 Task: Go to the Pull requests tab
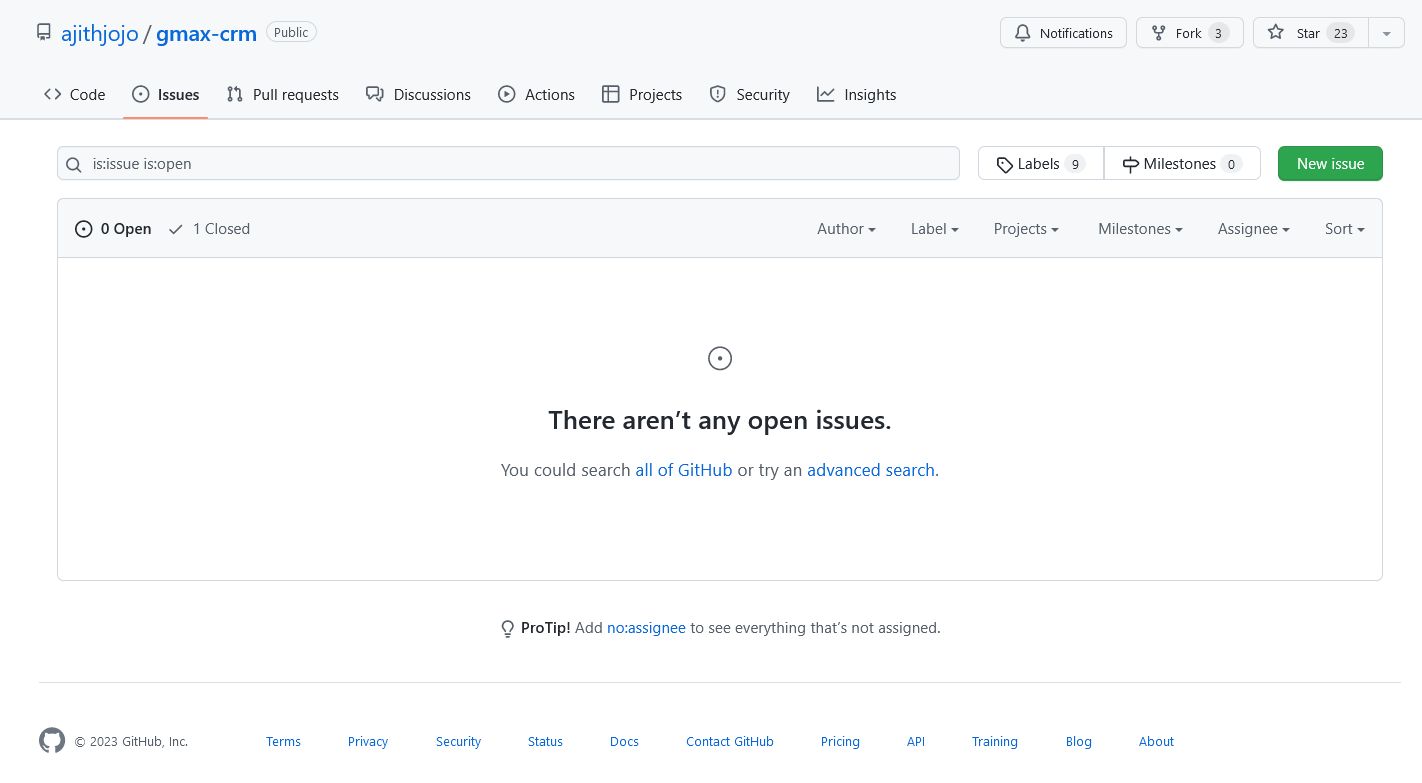click(283, 95)
